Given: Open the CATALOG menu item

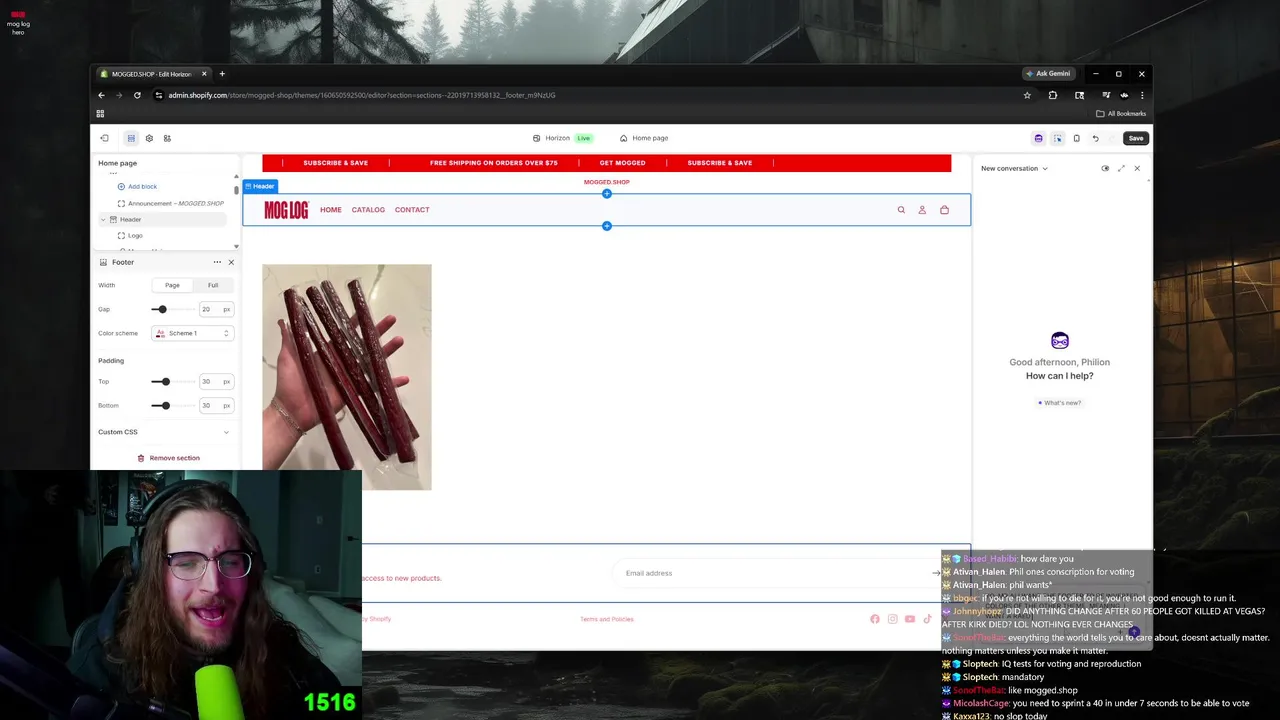Looking at the screenshot, I should click(x=368, y=210).
